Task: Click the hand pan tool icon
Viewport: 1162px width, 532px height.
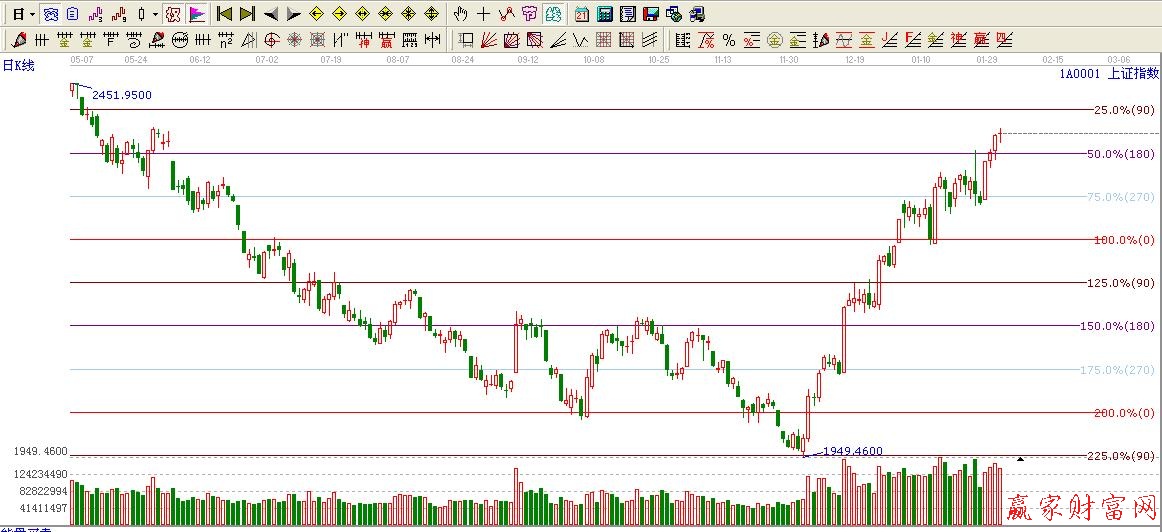Action: point(460,14)
